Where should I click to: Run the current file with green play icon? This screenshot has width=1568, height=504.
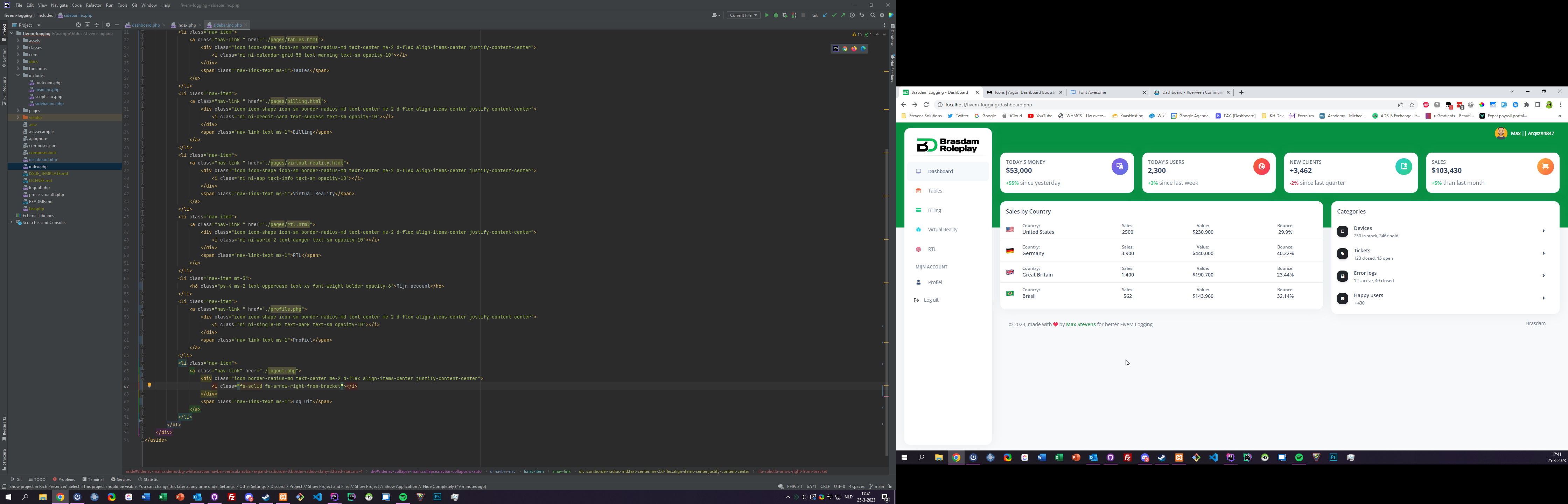click(x=767, y=15)
